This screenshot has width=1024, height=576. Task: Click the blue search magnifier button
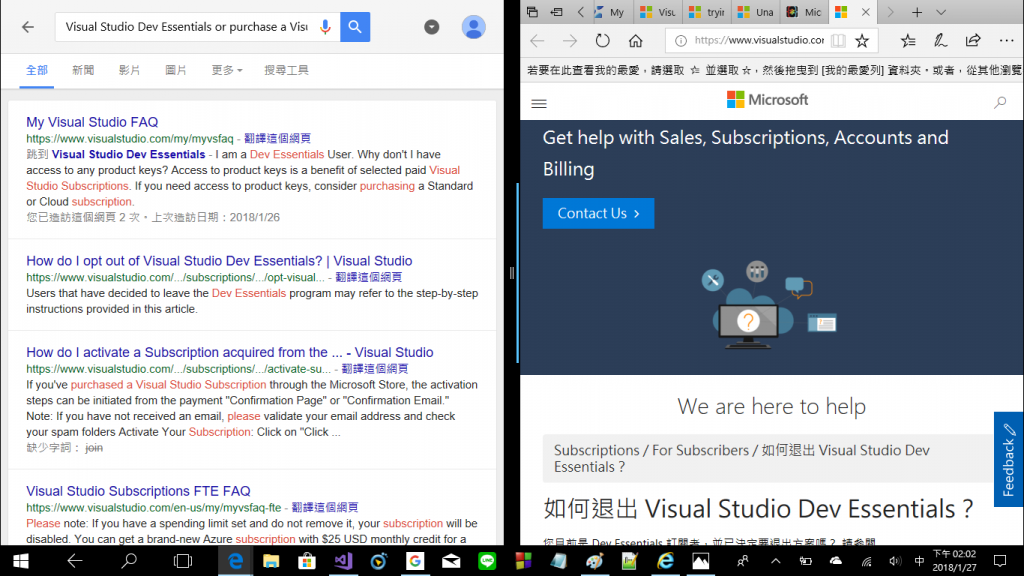(355, 27)
